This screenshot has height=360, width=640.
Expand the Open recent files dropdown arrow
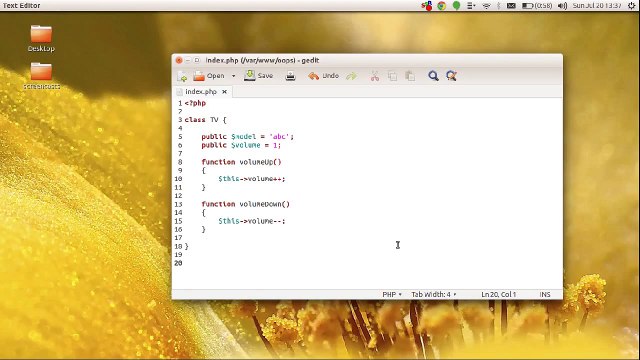[233, 76]
